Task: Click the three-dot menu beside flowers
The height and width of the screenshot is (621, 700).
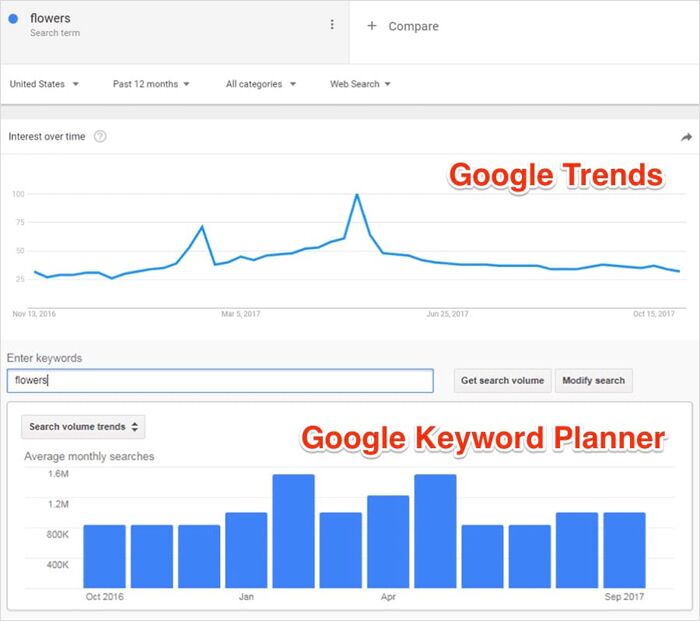Action: (x=332, y=25)
